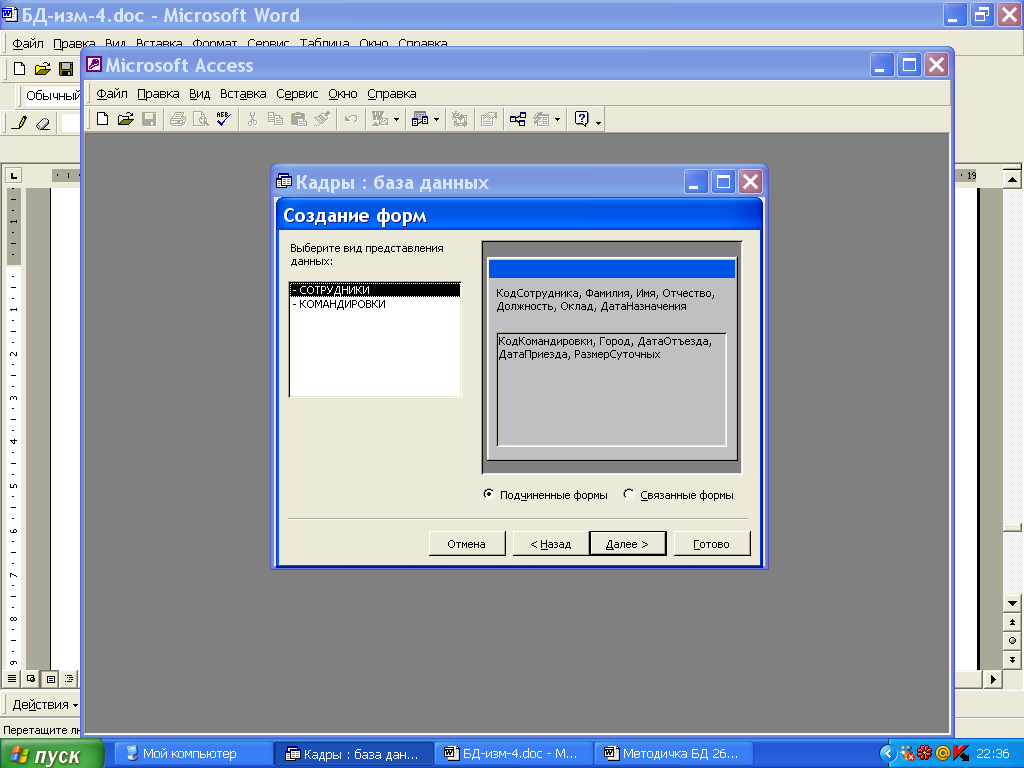Click Paste clipboard icon in Access toolbar
Viewport: 1024px width, 768px height.
tap(298, 119)
